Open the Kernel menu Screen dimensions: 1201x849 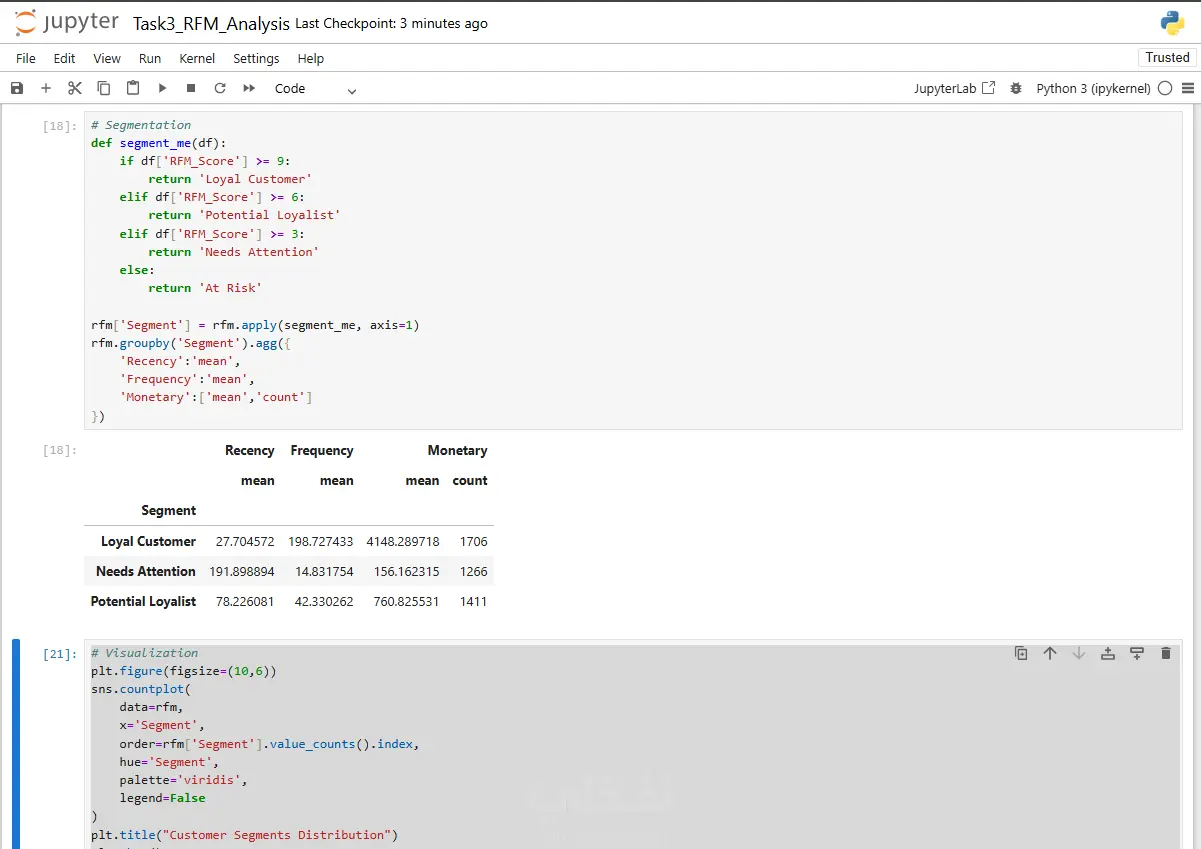point(197,58)
